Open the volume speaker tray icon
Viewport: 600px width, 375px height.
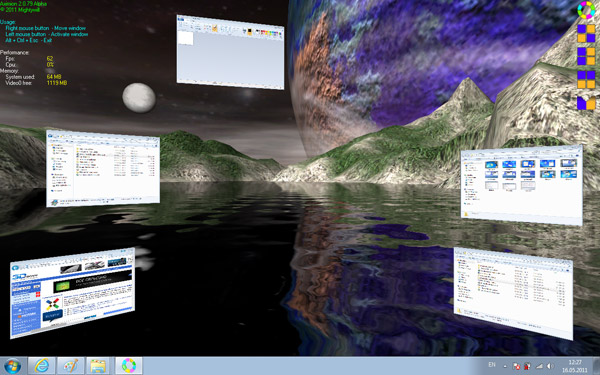550,366
